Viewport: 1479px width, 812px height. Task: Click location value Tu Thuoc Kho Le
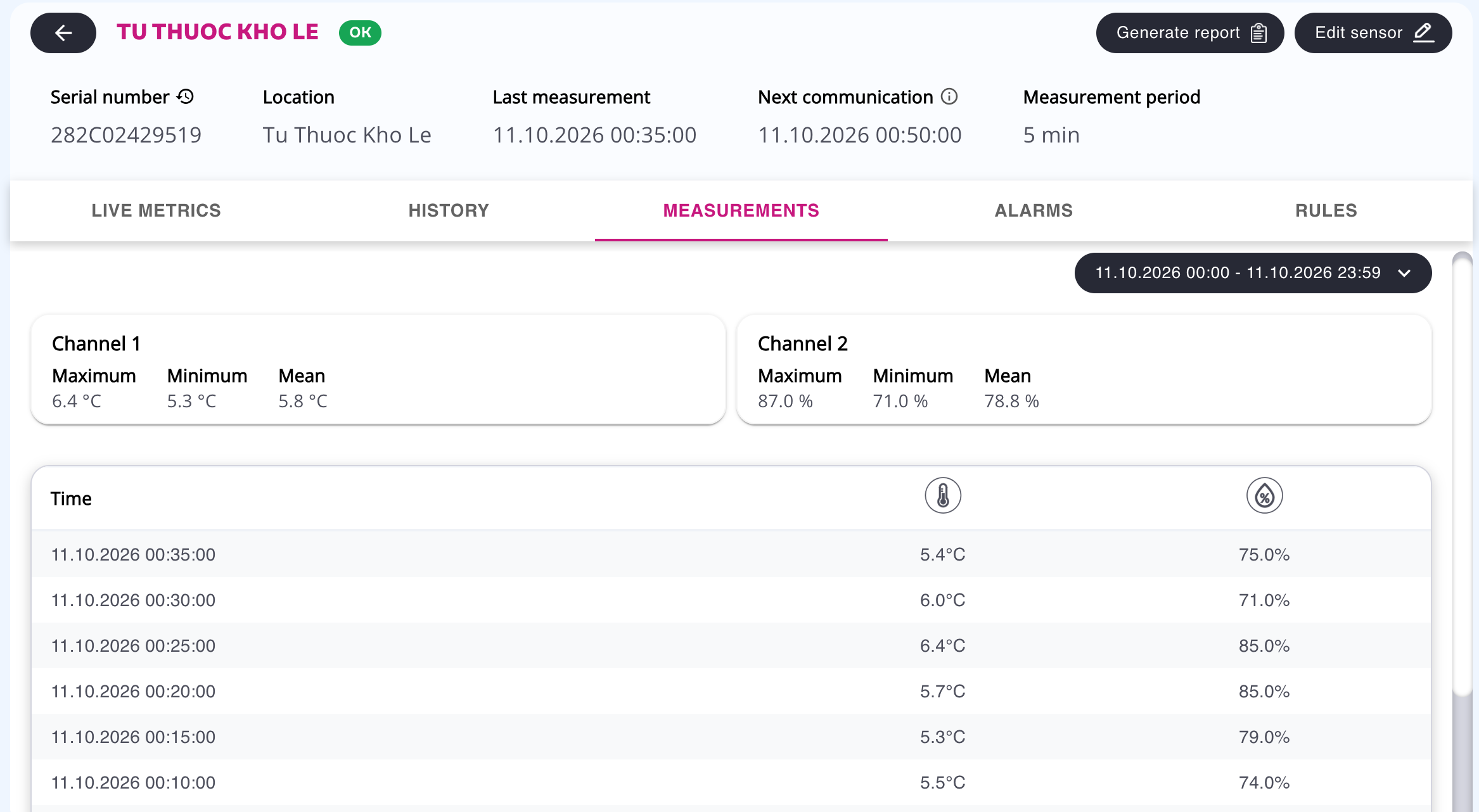(x=347, y=135)
